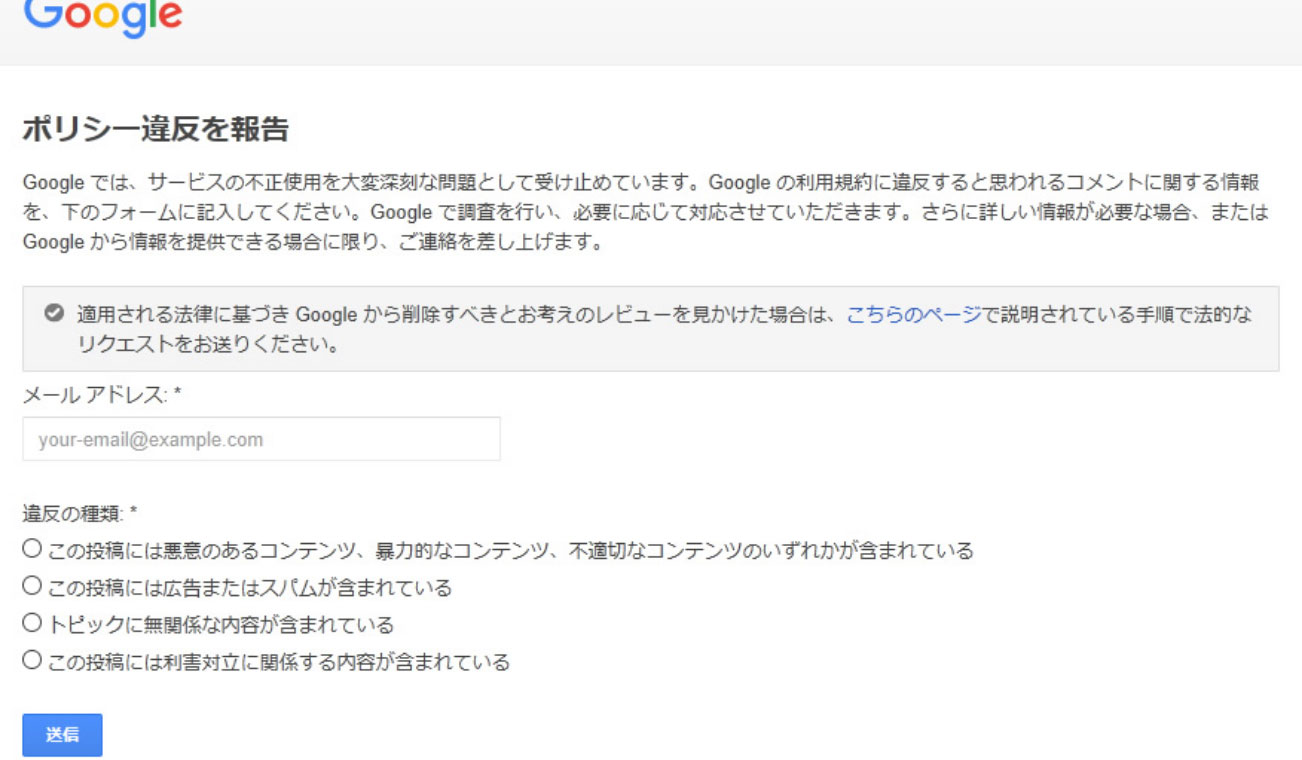Click the text この投稿には広告またはスパムが含まれている
Image resolution: width=1302 pixels, height=760 pixels.
click(x=250, y=587)
